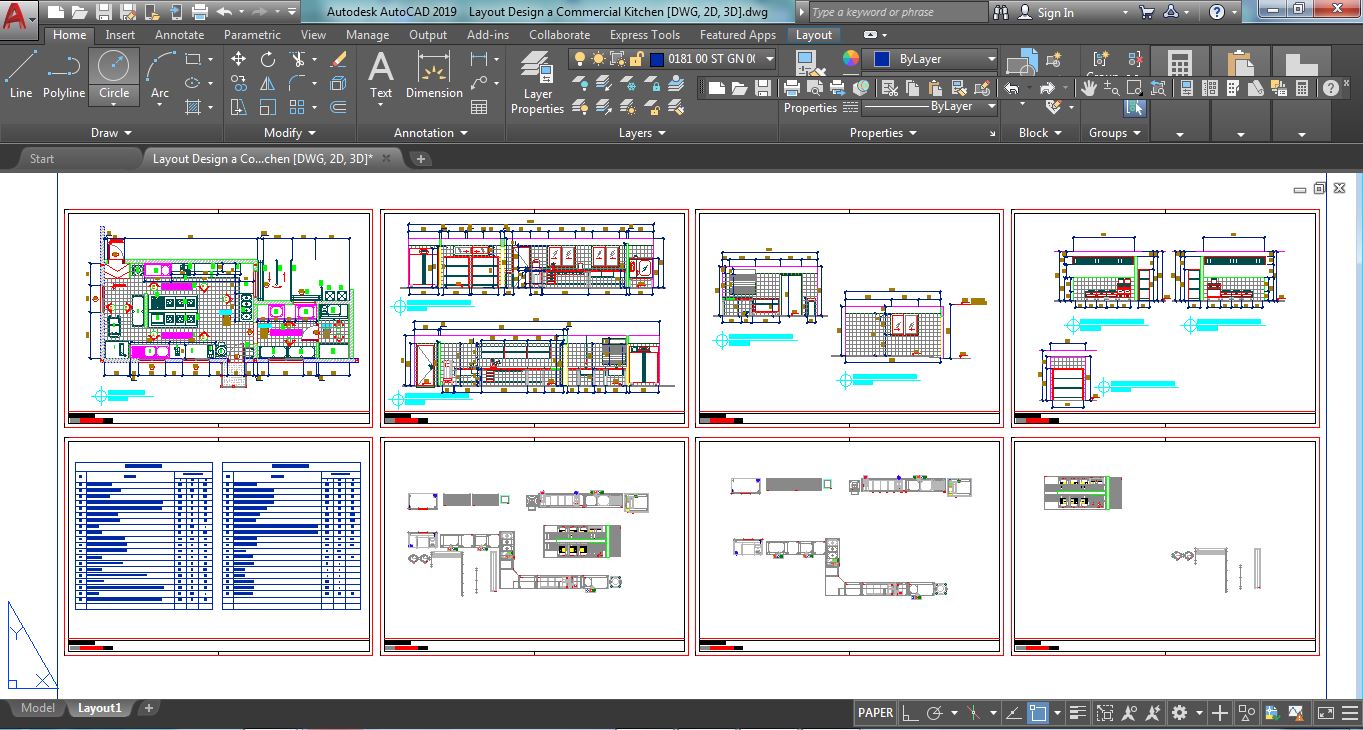Select the Line draw tool
The image size is (1363, 730).
click(x=21, y=76)
